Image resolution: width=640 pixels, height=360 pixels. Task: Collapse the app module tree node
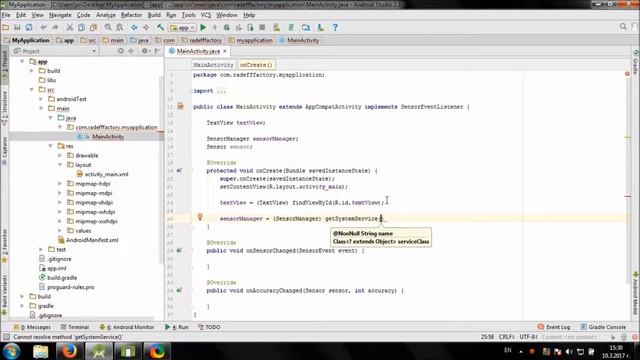[x=22, y=61]
